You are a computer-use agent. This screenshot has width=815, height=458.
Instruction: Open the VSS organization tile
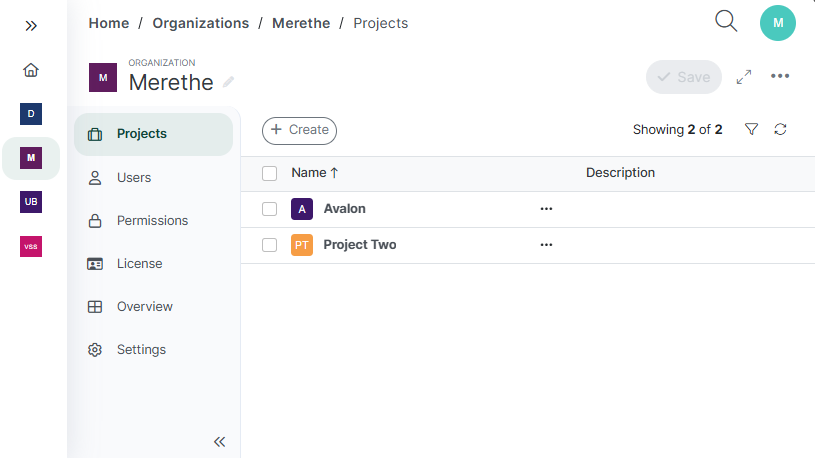[31, 246]
